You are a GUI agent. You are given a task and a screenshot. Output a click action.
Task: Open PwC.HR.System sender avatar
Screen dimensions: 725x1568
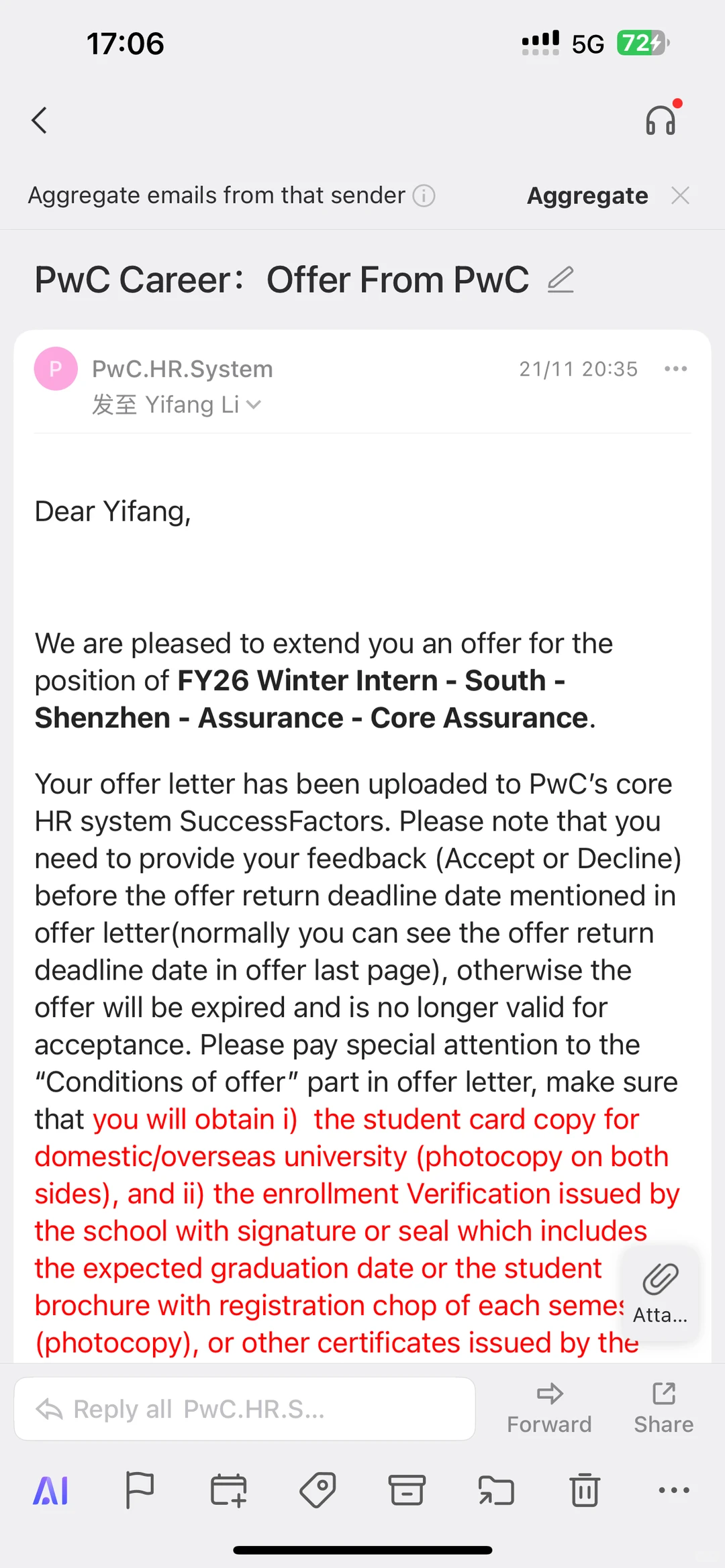[x=56, y=368]
